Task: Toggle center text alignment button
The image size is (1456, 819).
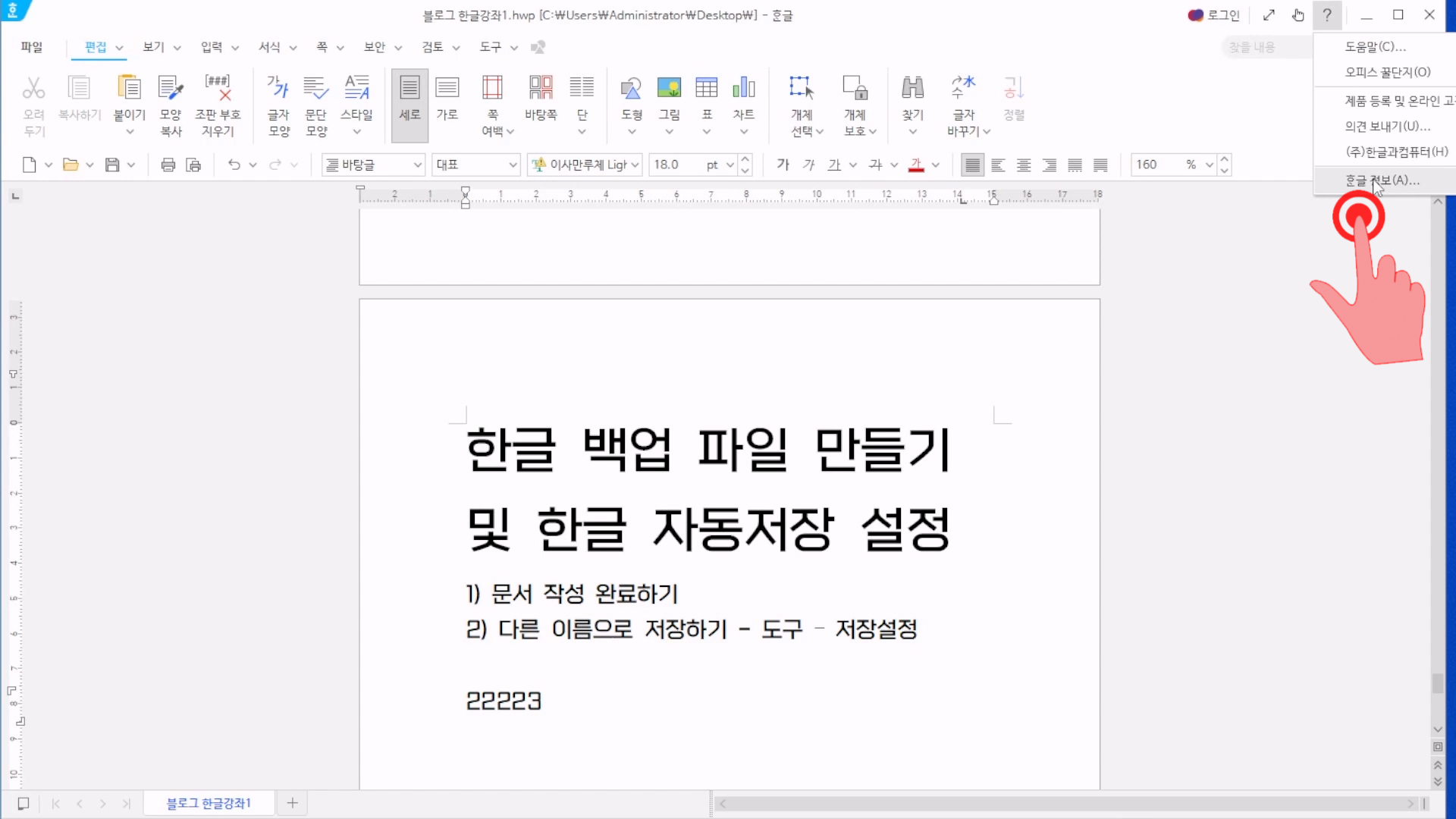Action: pyautogui.click(x=1024, y=165)
